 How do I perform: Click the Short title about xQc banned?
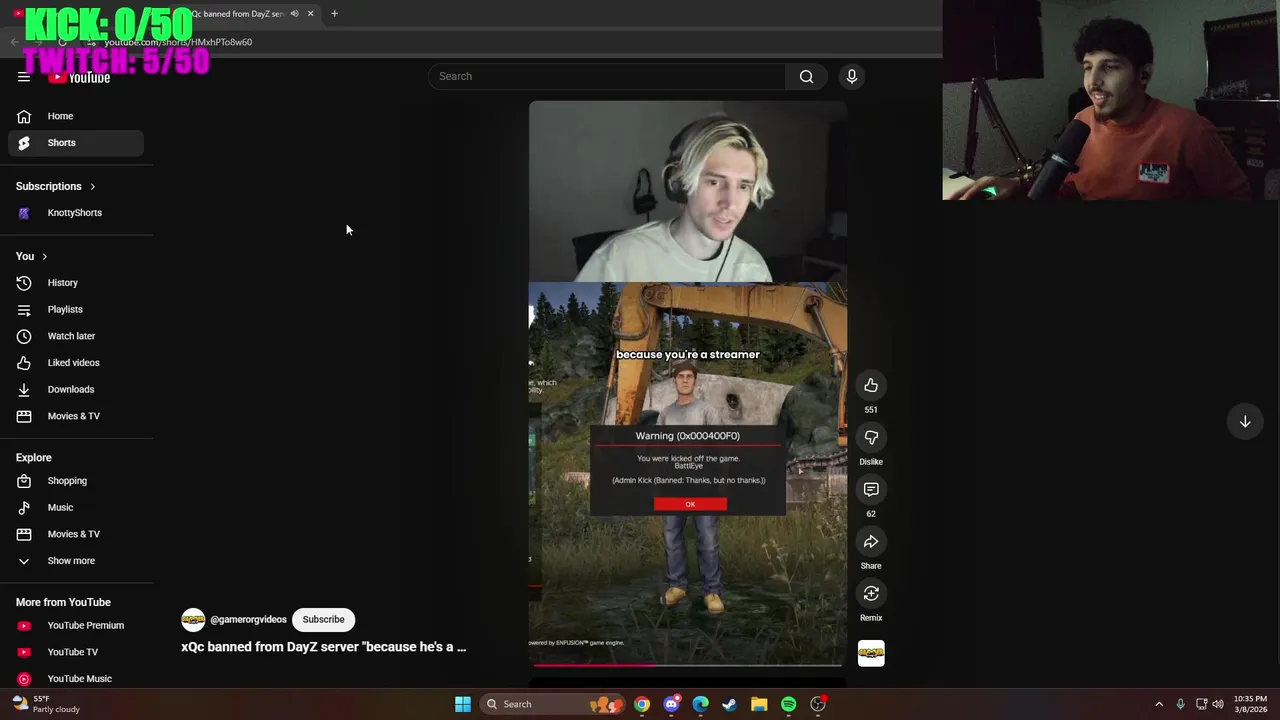click(323, 647)
